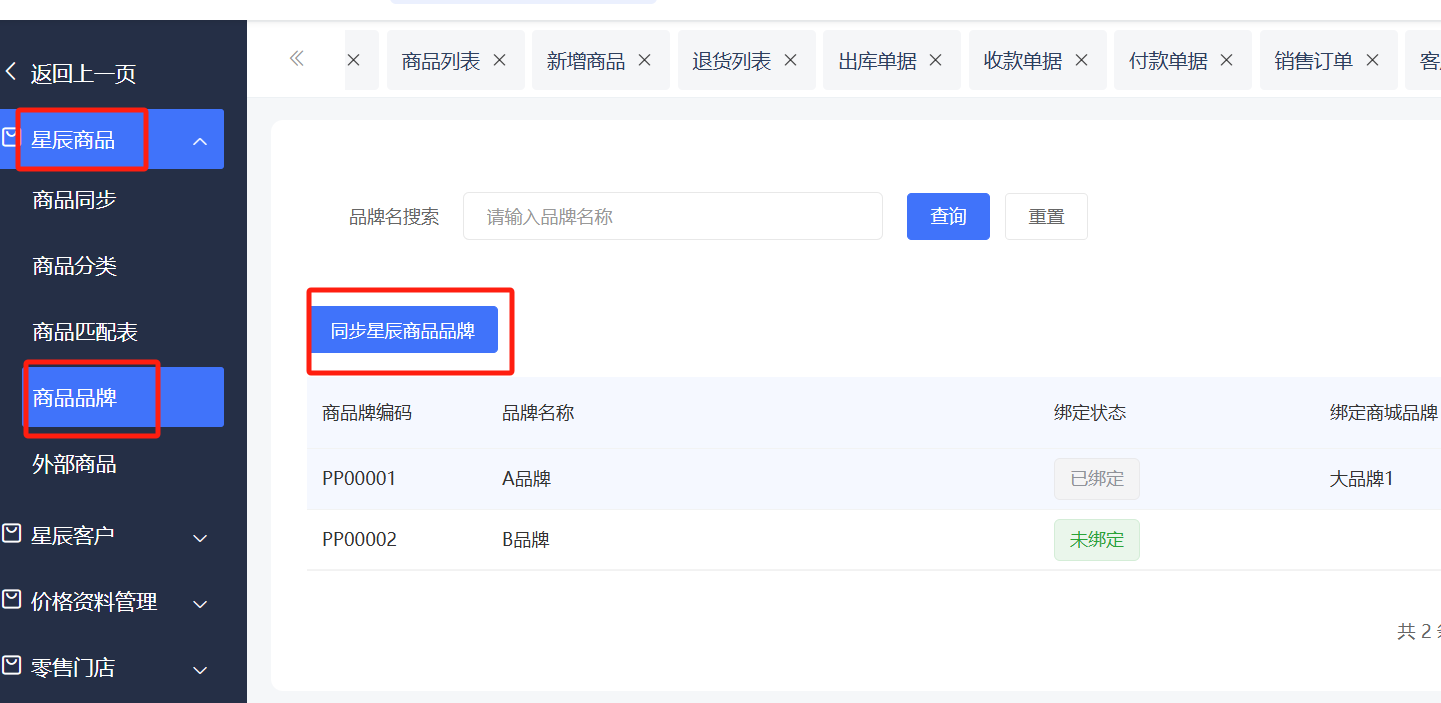Click the 大品牌1 cell
Image resolution: width=1441 pixels, height=703 pixels.
pyautogui.click(x=1362, y=479)
